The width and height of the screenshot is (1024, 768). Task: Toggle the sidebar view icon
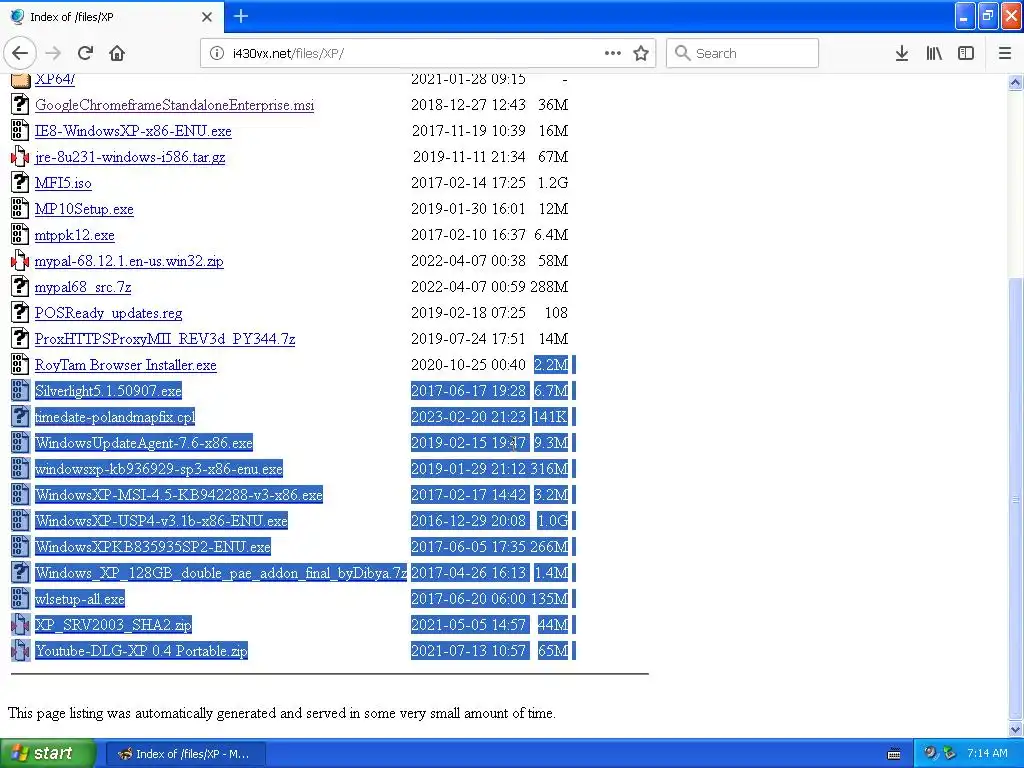(x=966, y=53)
